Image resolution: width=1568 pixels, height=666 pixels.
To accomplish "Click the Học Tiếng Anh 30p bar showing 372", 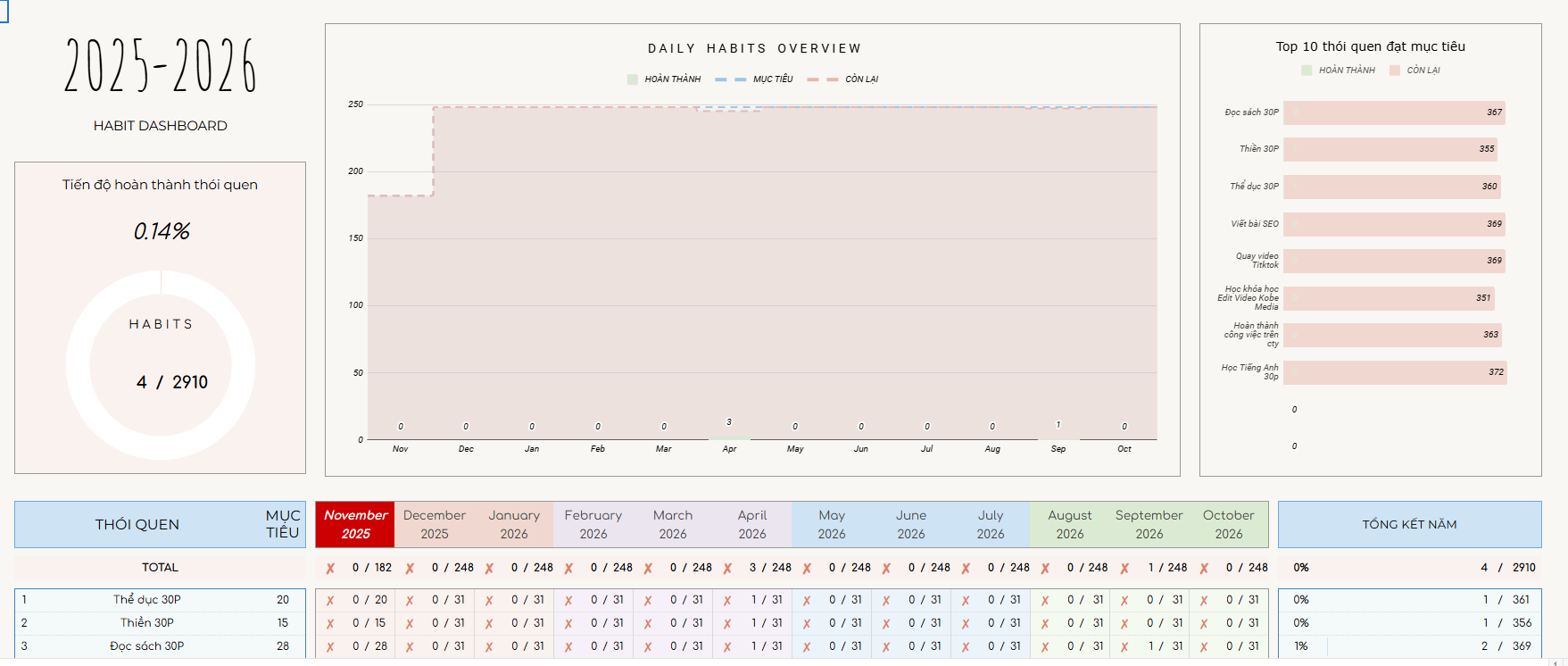I will point(1394,372).
